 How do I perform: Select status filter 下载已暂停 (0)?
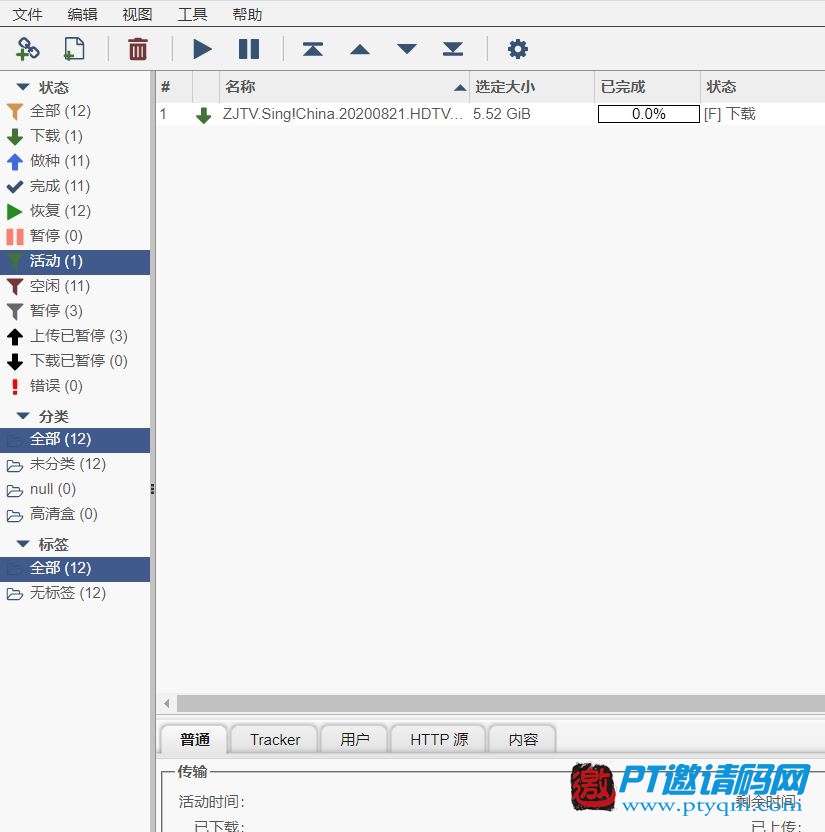click(x=75, y=361)
